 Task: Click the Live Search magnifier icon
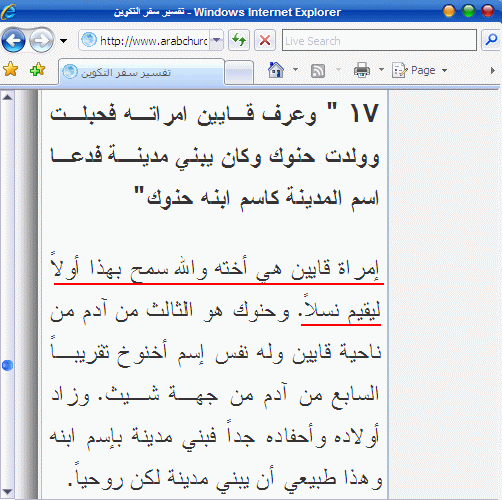(491, 40)
